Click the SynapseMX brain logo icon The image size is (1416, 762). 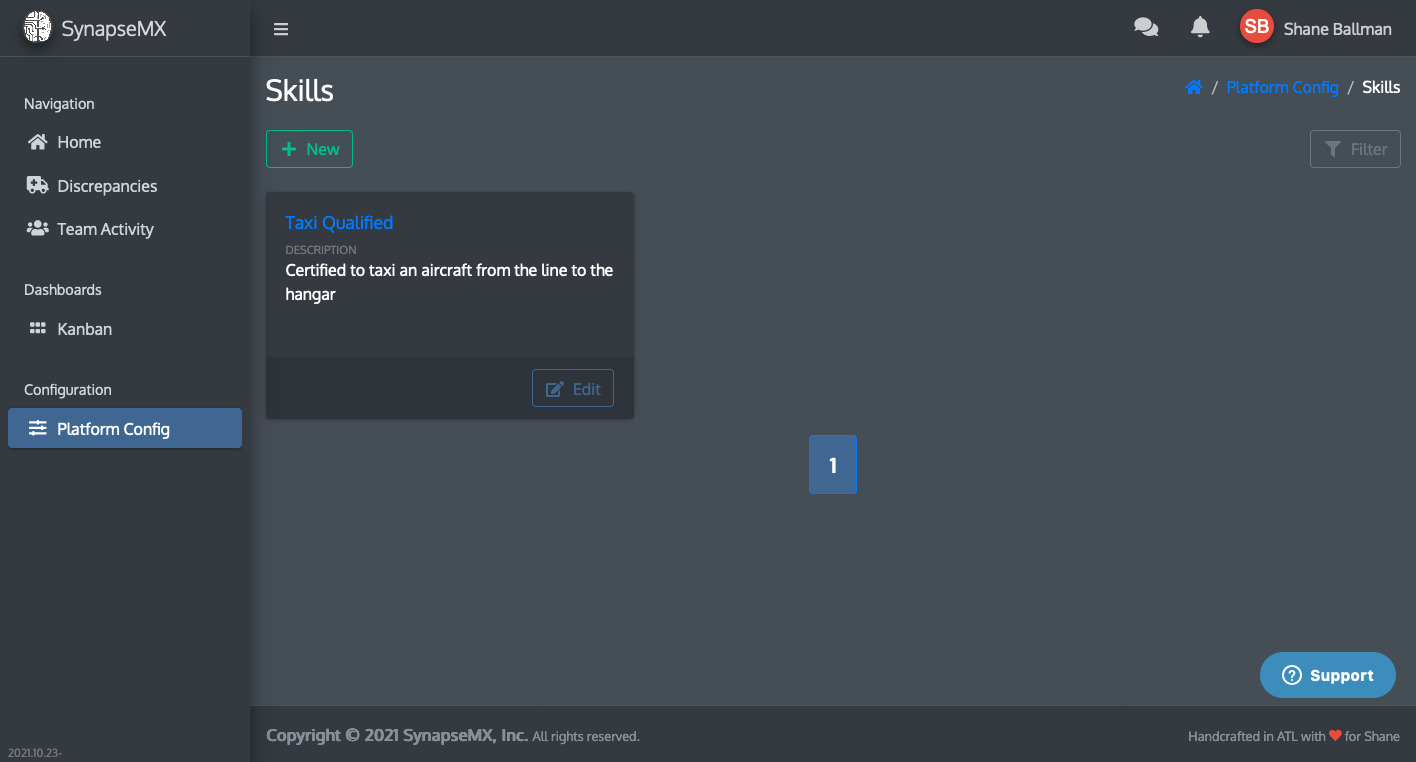point(37,28)
